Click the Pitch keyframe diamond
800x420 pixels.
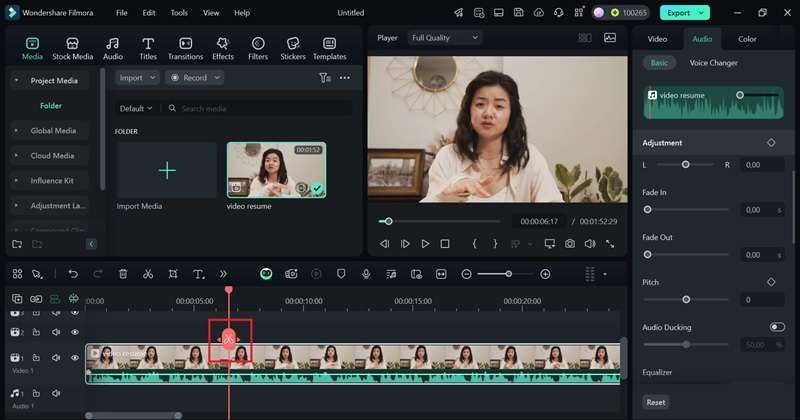771,282
